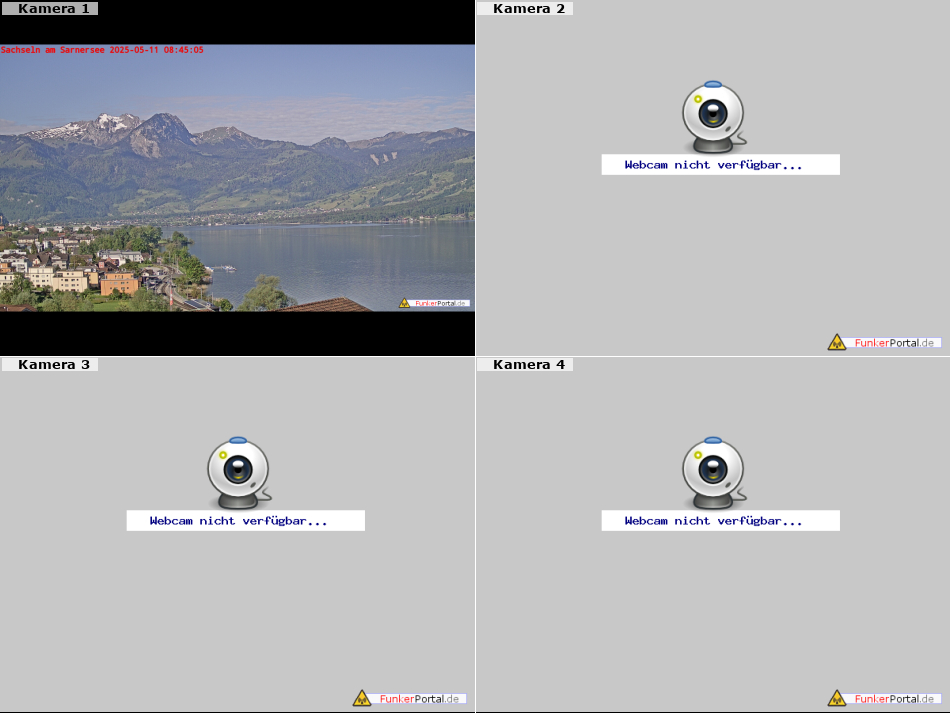Click the red 'Sachseln am Sarnersee' timestamp text

click(x=102, y=50)
